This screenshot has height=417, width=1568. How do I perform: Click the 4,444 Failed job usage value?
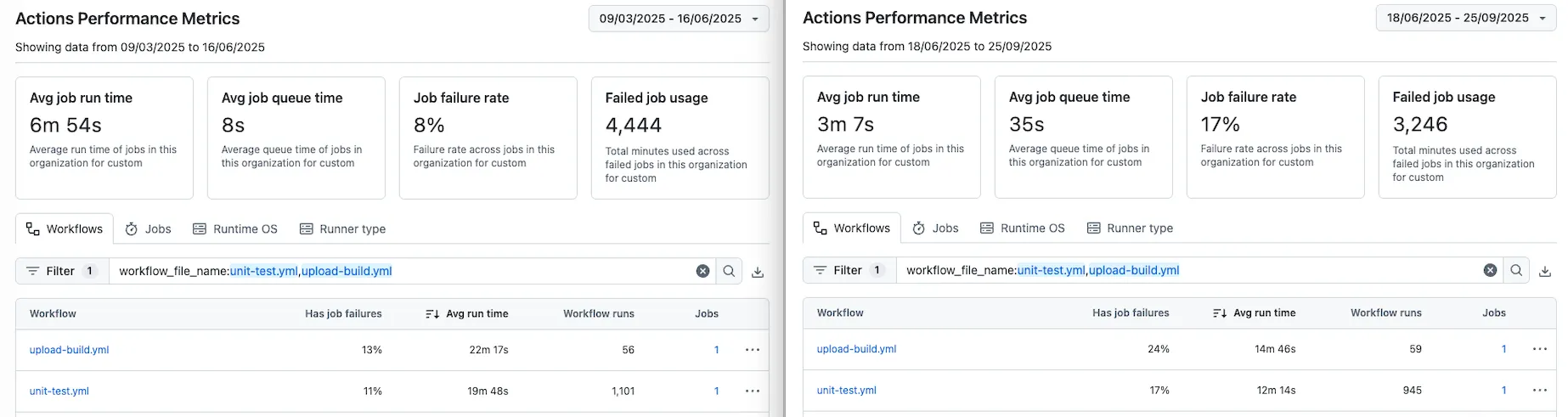pos(634,126)
